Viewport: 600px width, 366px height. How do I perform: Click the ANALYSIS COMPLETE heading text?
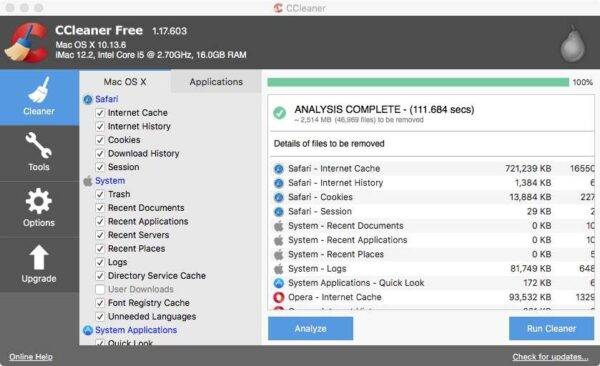(x=384, y=110)
